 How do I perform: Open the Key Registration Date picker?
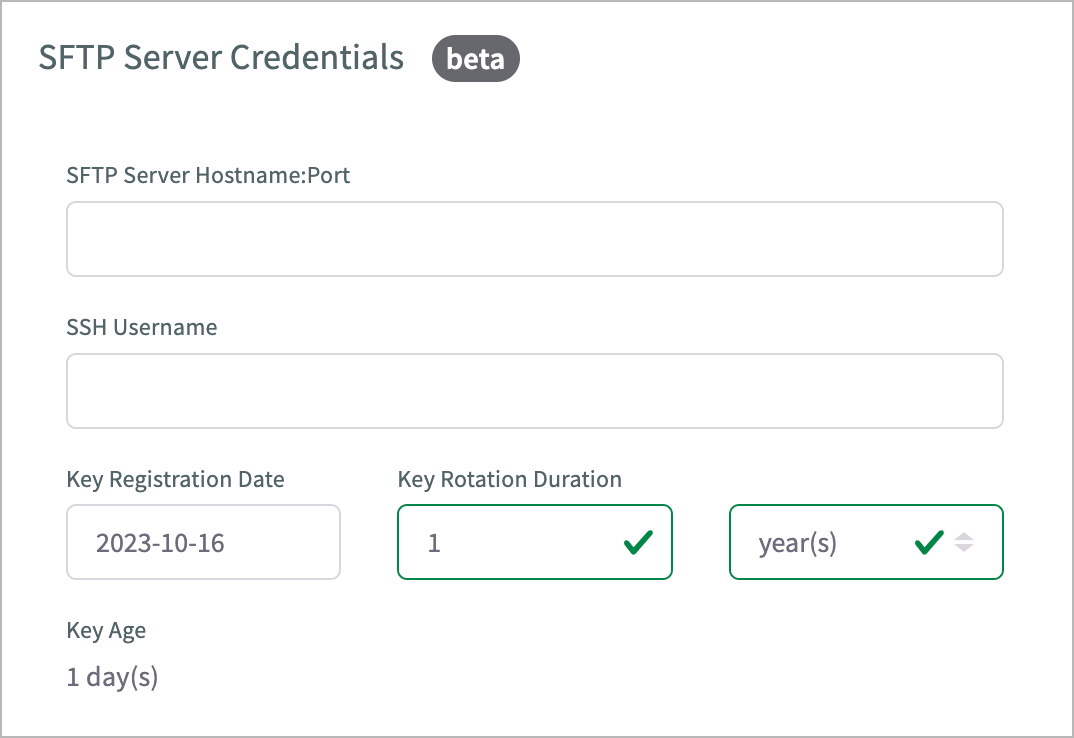pos(203,542)
